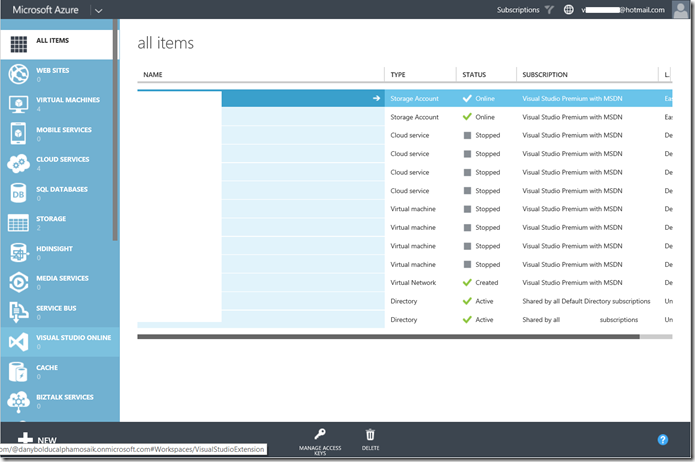Expand the Microsoft Azure header chevron
Viewport: 695px width, 462px height.
pos(98,11)
